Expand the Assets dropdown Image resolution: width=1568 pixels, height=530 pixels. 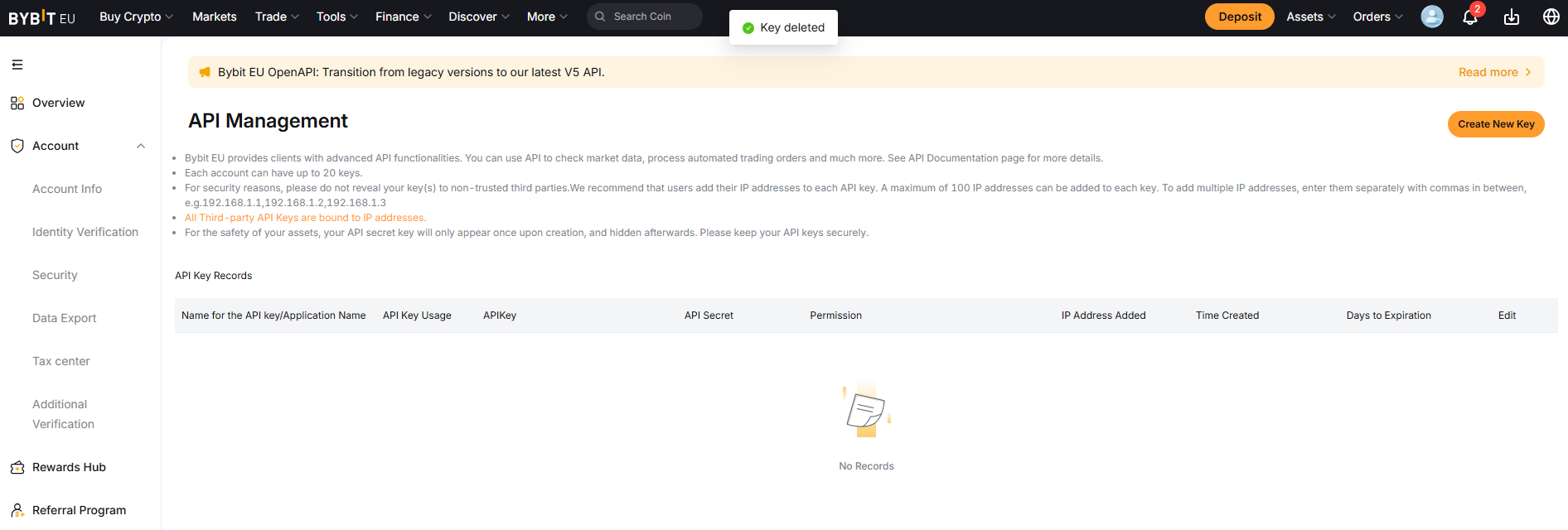[x=1311, y=17]
